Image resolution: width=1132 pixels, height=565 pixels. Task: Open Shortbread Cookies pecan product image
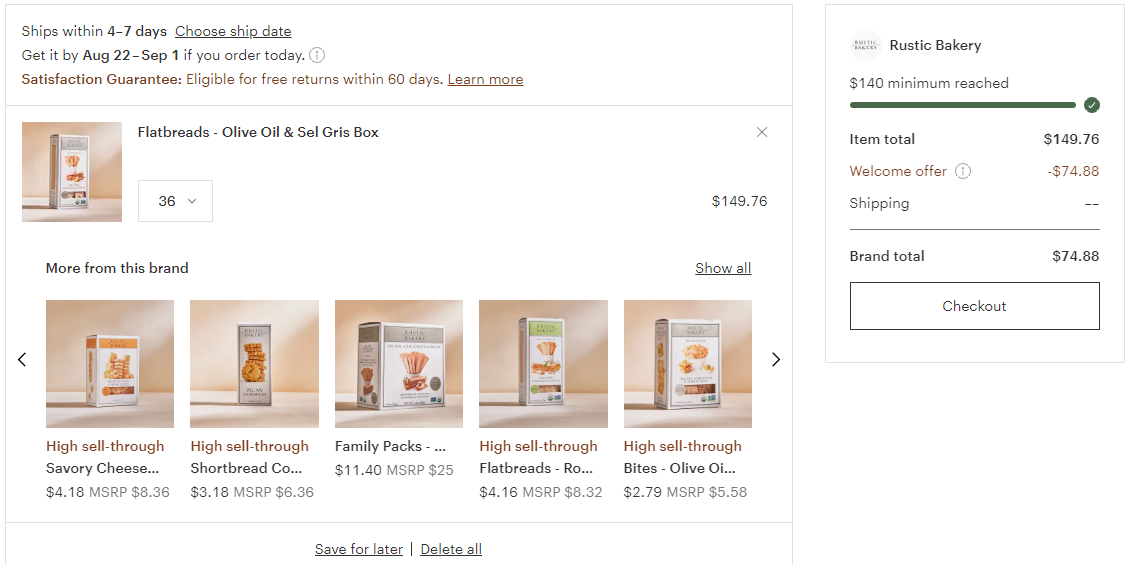coord(254,364)
